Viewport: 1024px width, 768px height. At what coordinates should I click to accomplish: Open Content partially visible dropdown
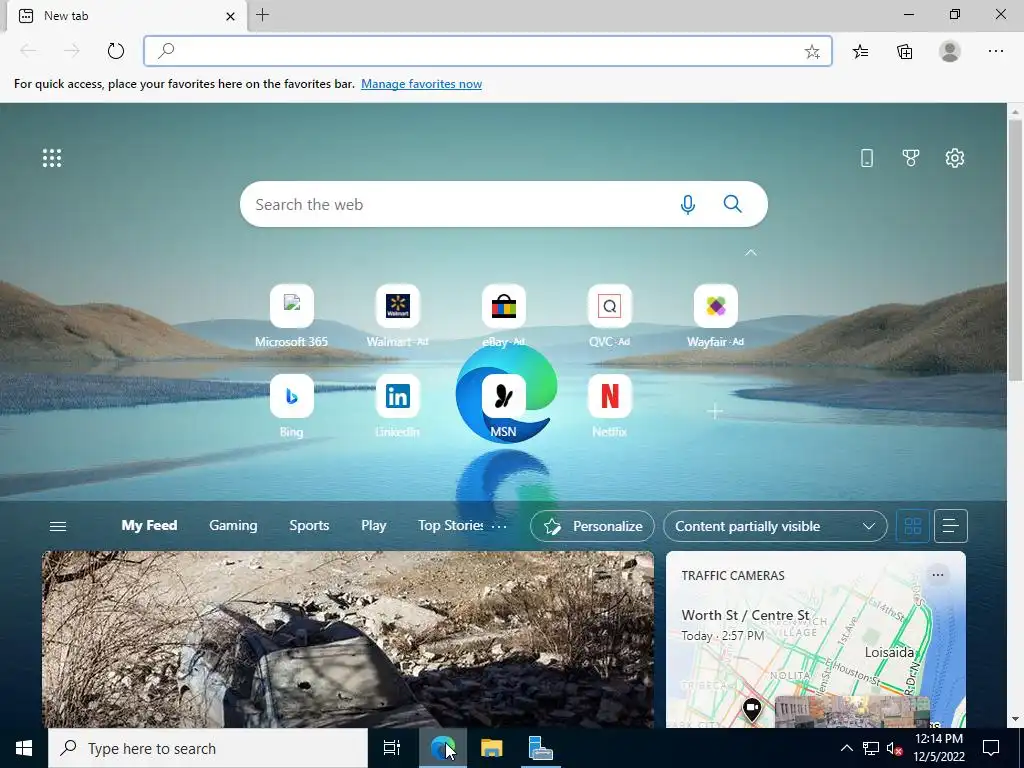(775, 526)
